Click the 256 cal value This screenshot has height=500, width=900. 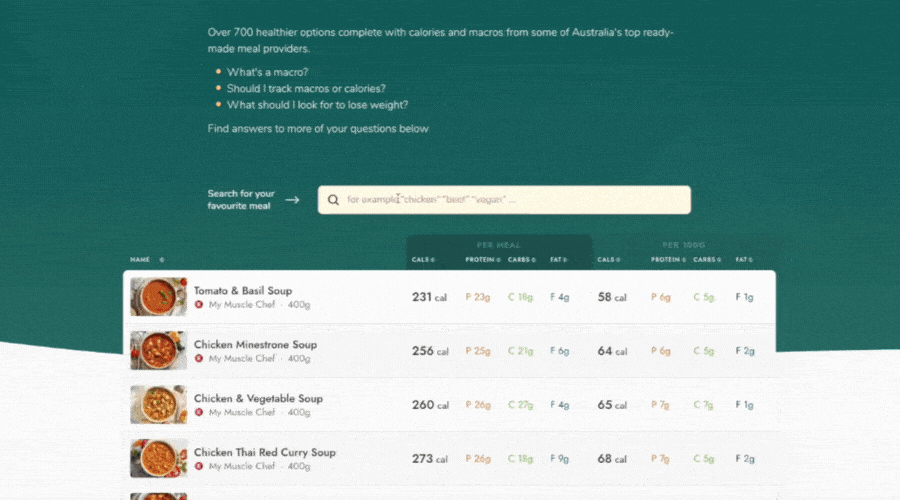tap(430, 351)
